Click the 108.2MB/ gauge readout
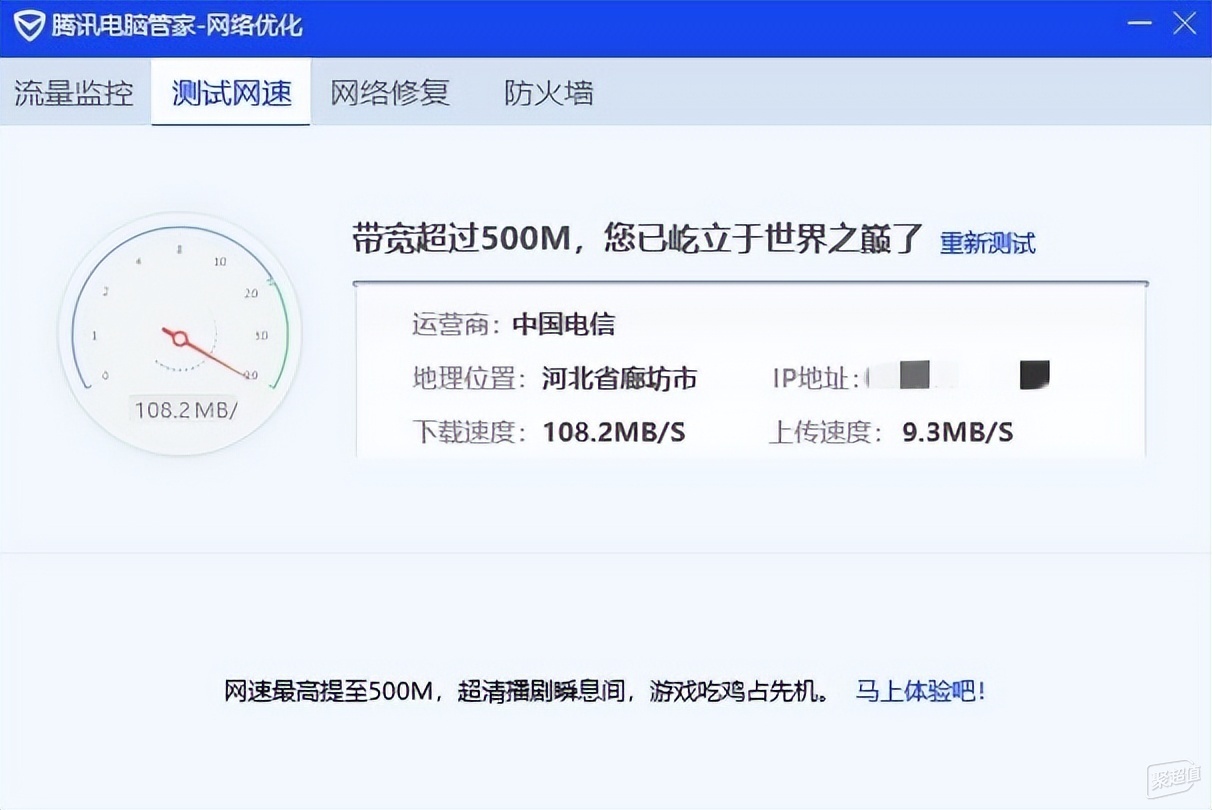1212x810 pixels. coord(186,410)
